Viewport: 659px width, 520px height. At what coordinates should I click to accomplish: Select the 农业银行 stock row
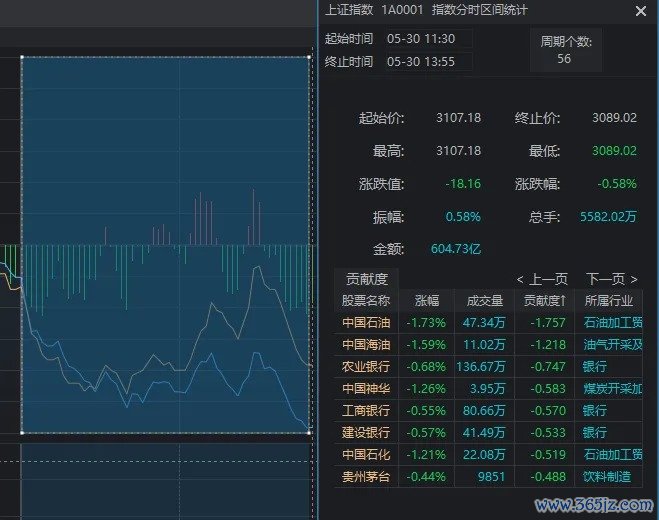point(488,367)
